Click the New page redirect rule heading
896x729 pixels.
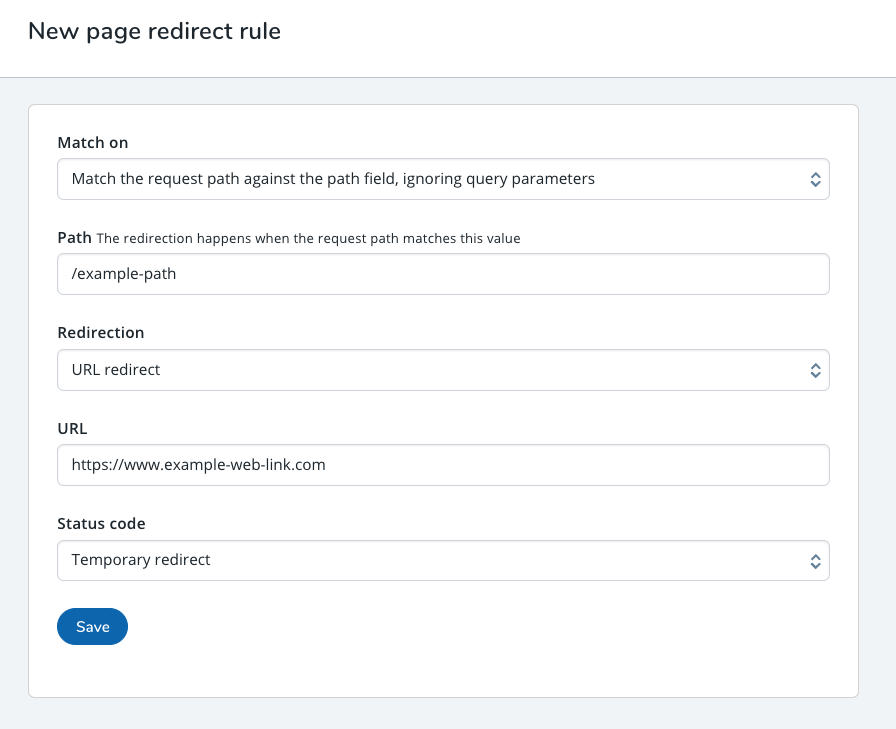coord(155,31)
